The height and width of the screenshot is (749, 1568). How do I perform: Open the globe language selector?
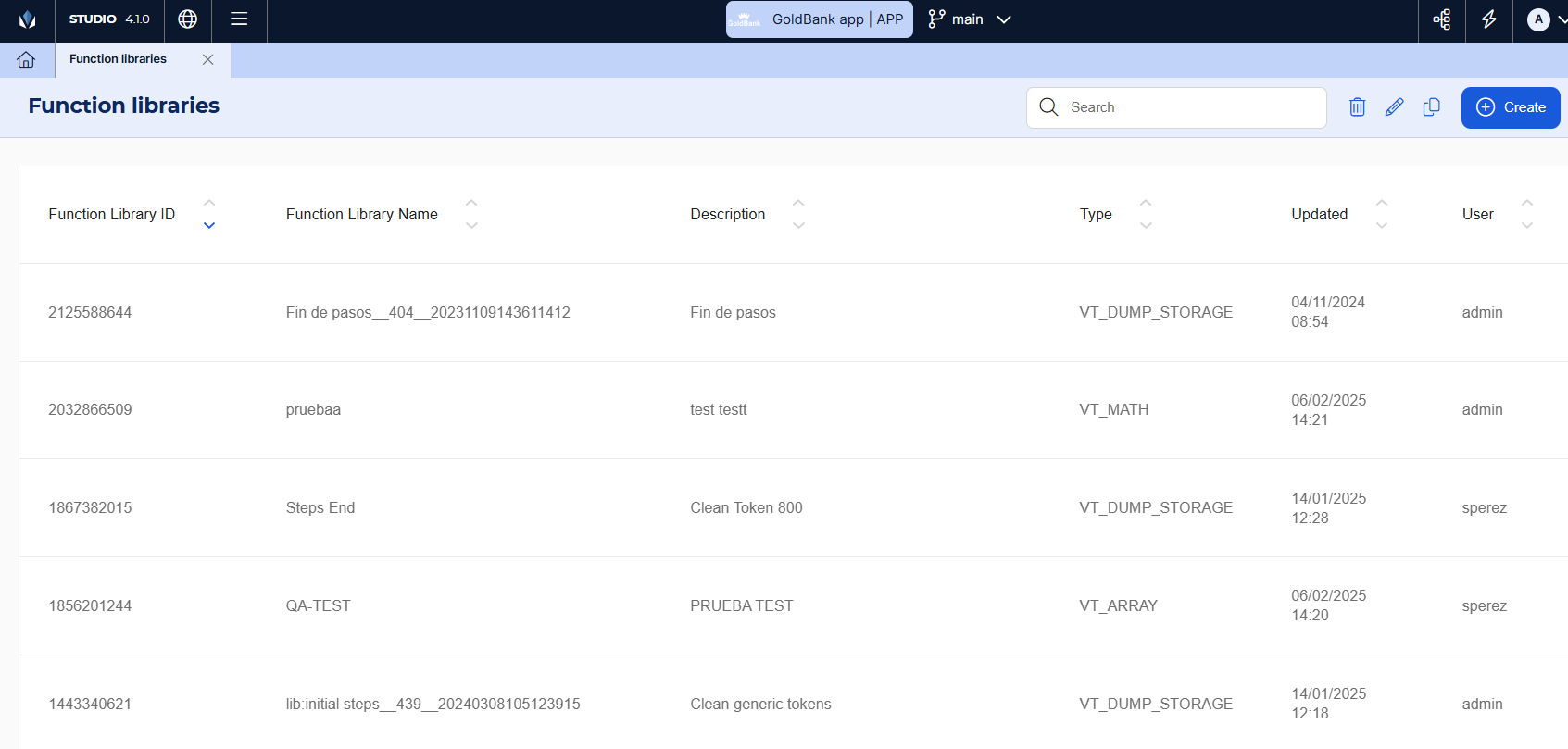188,19
